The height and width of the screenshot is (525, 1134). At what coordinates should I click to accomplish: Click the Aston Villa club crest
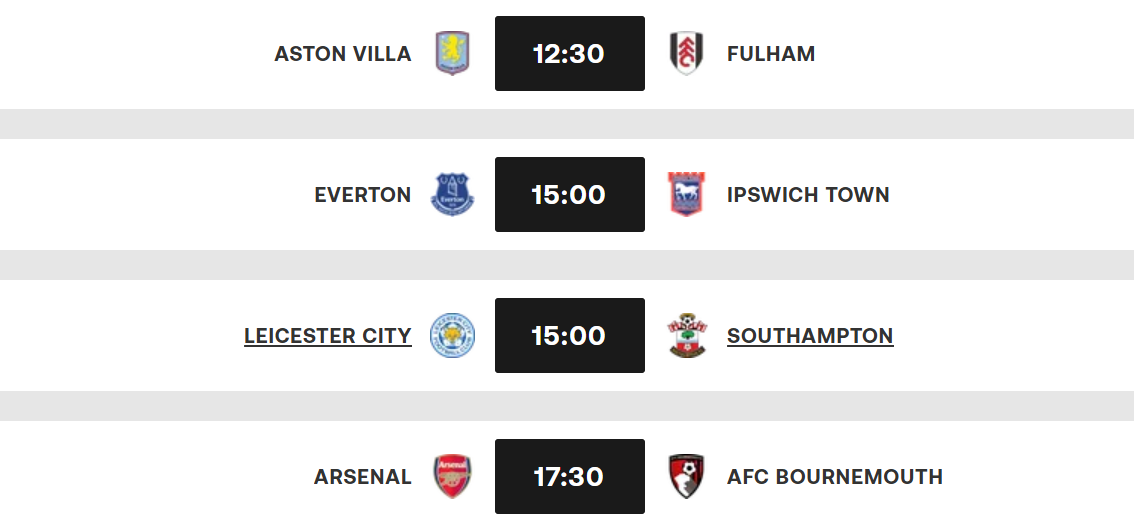point(452,54)
